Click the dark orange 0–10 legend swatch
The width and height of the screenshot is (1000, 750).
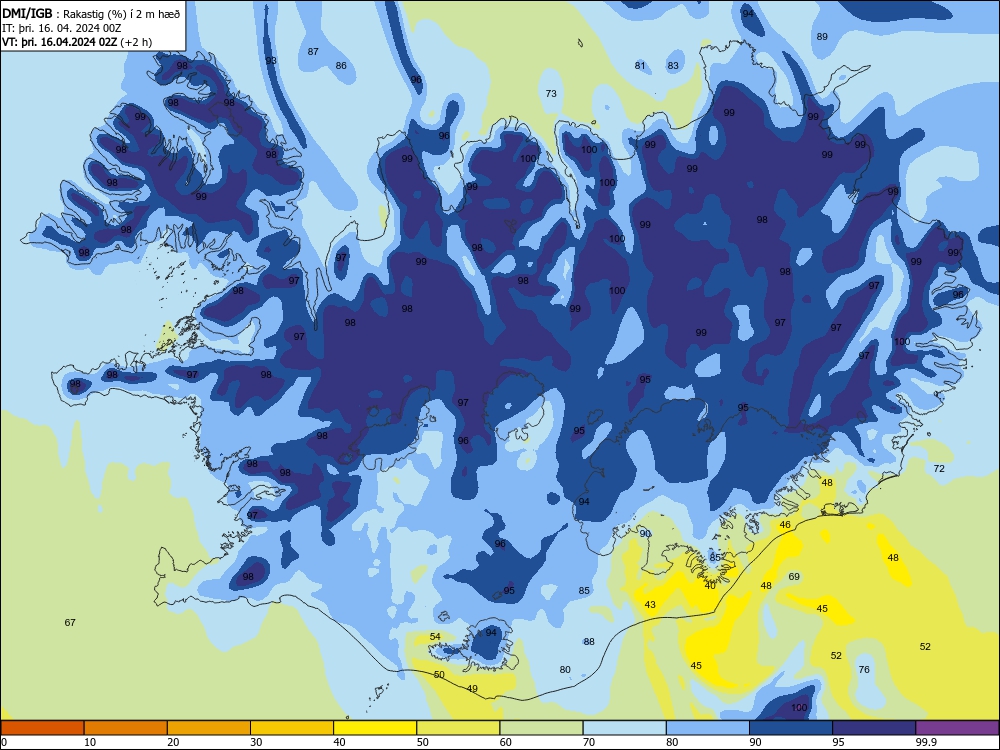click(42, 728)
